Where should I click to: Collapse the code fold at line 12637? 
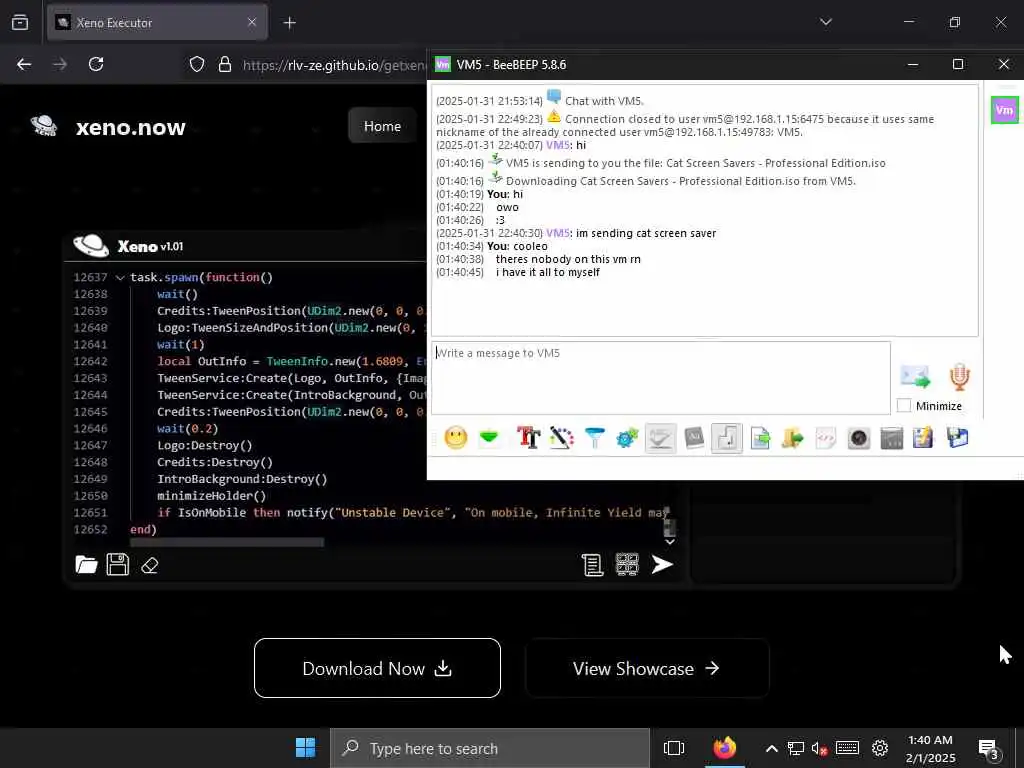[x=120, y=278]
